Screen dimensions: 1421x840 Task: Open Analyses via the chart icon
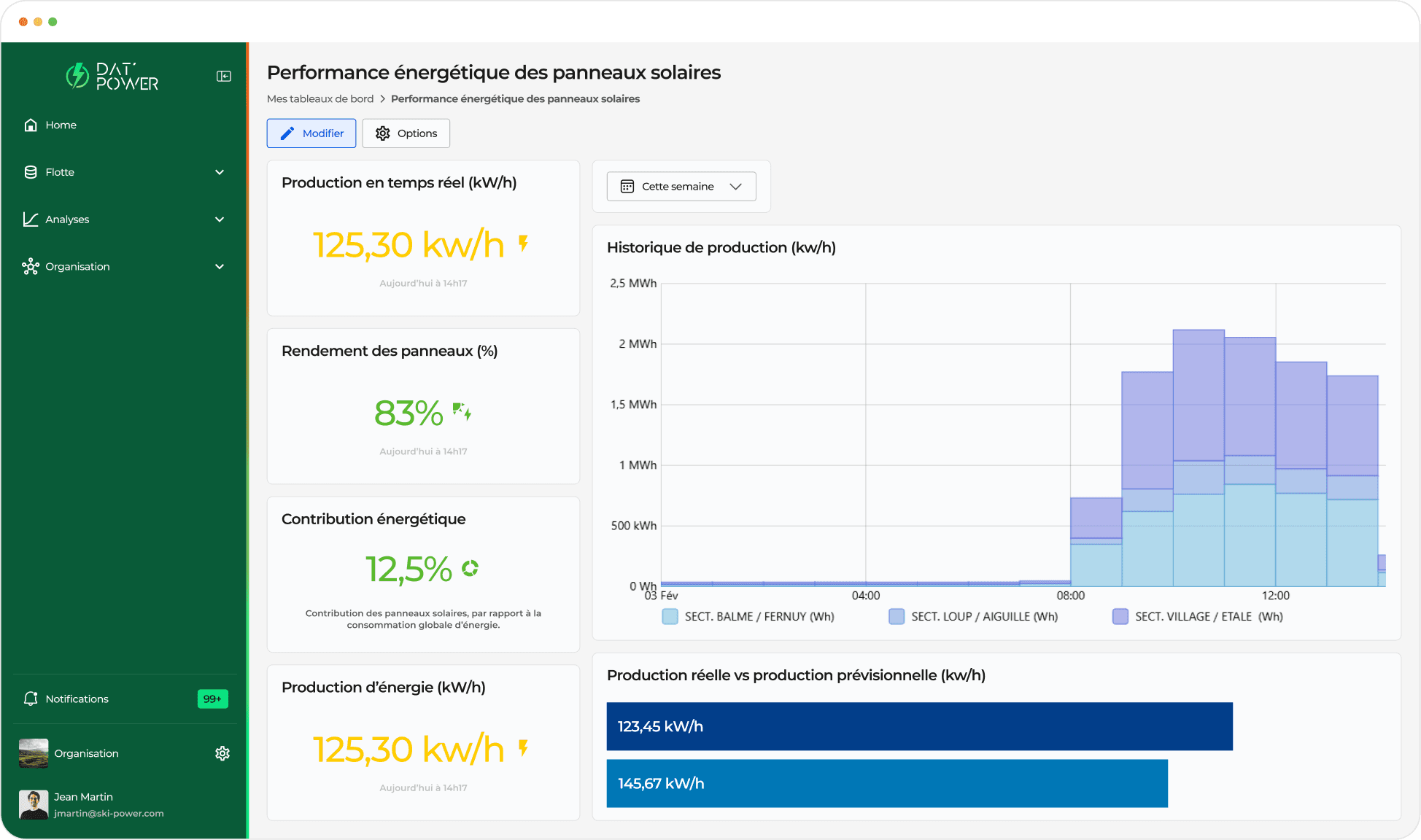(31, 219)
